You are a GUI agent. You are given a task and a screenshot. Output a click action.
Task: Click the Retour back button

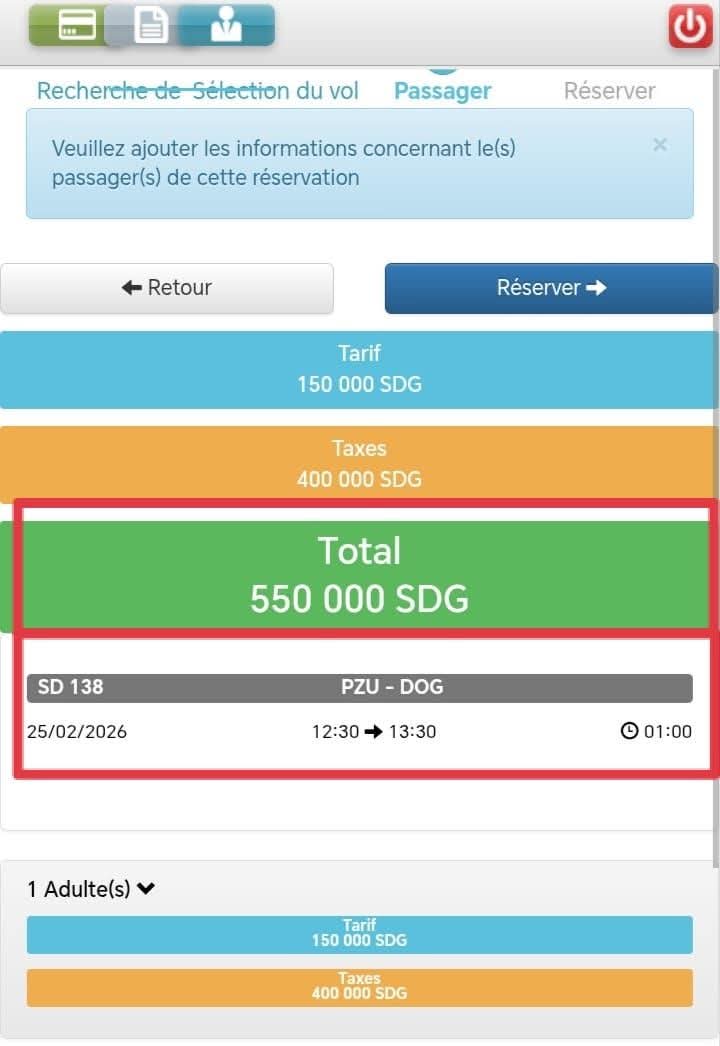coord(166,288)
